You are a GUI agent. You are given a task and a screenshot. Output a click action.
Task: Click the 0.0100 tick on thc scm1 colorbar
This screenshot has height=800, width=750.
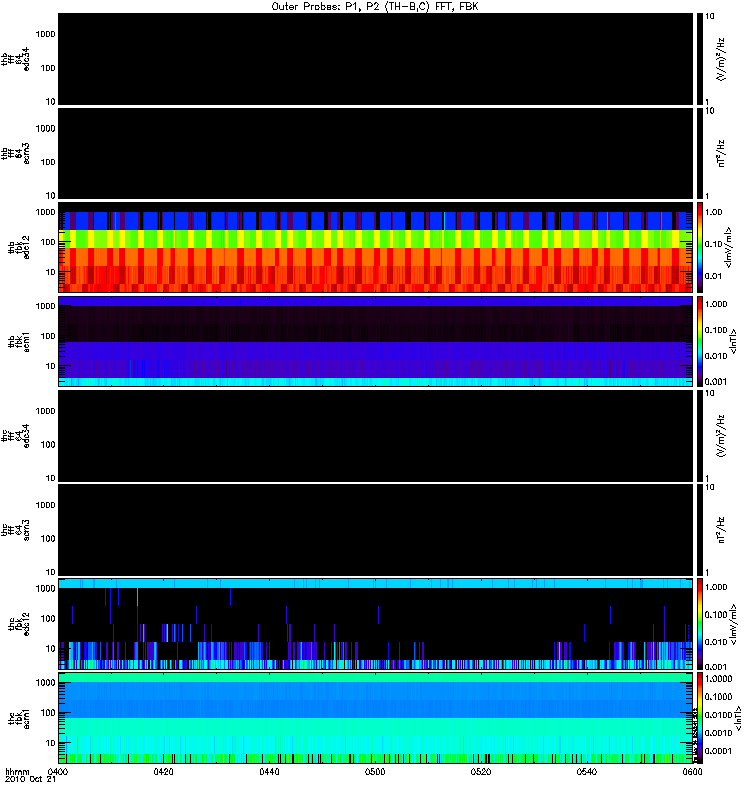tap(718, 715)
